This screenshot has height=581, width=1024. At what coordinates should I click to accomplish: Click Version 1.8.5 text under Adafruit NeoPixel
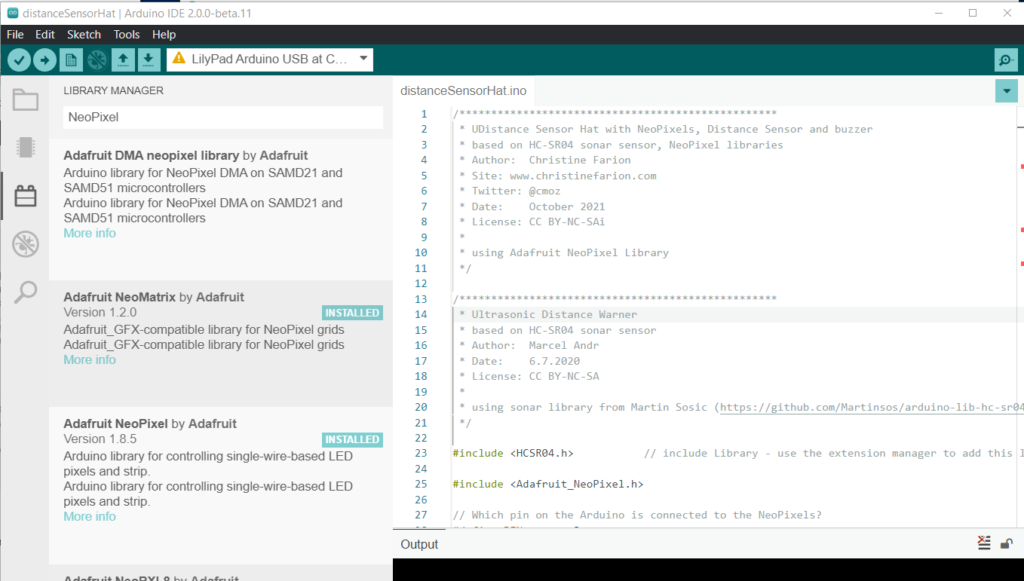pyautogui.click(x=100, y=439)
